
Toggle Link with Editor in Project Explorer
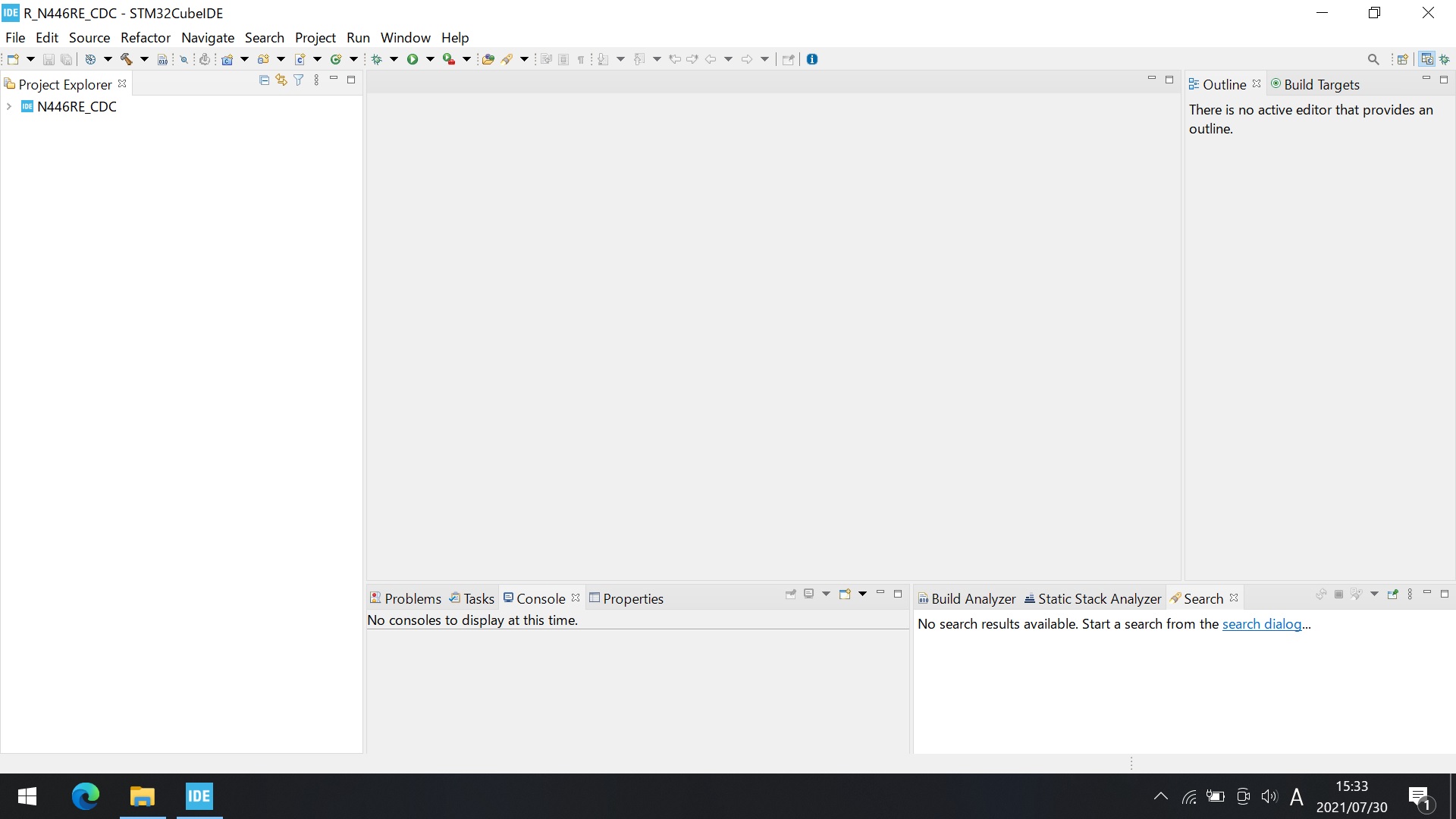click(x=281, y=80)
